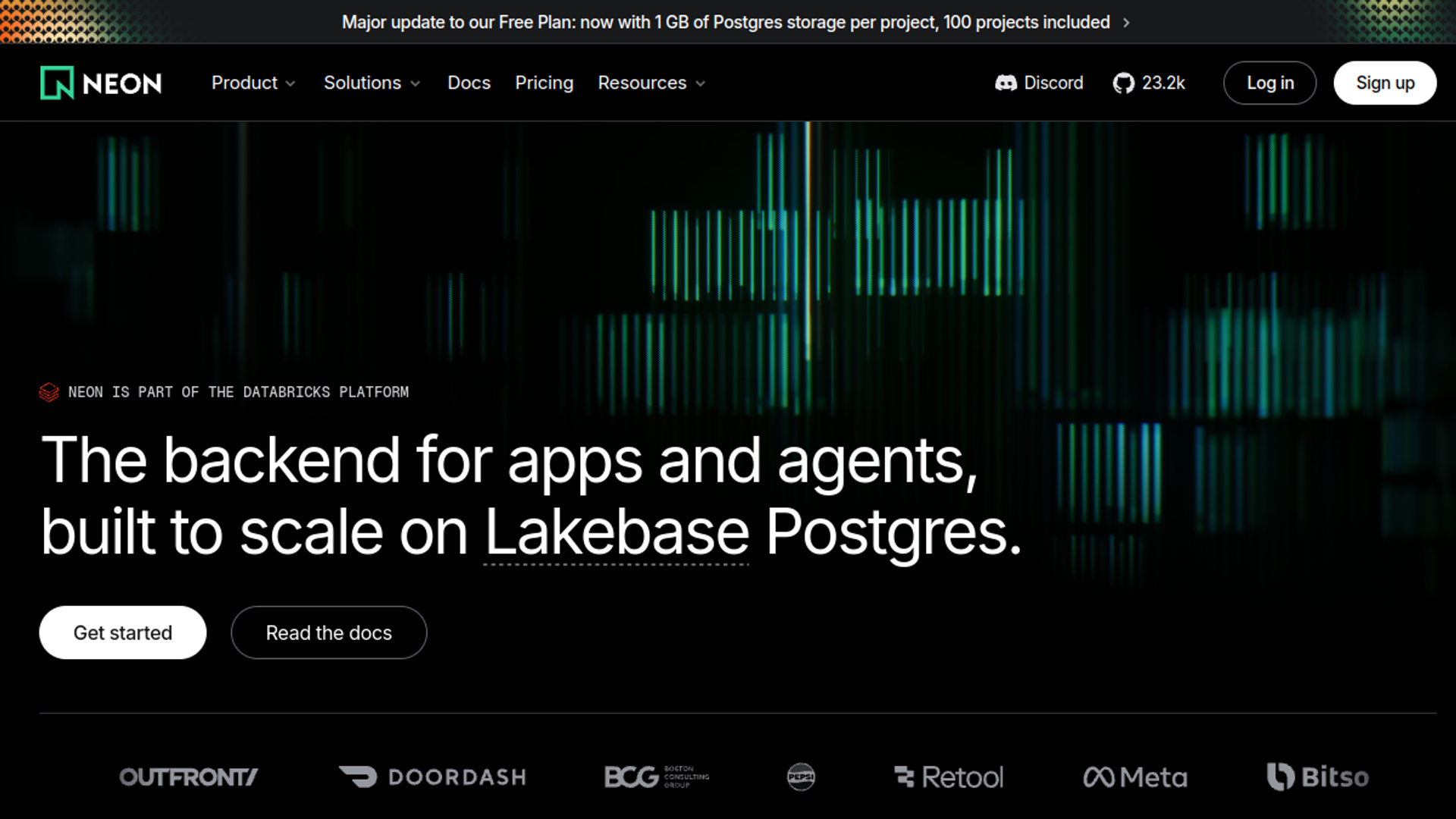Viewport: 1456px width, 819px height.
Task: Open the Discord icon link
Action: [1006, 83]
